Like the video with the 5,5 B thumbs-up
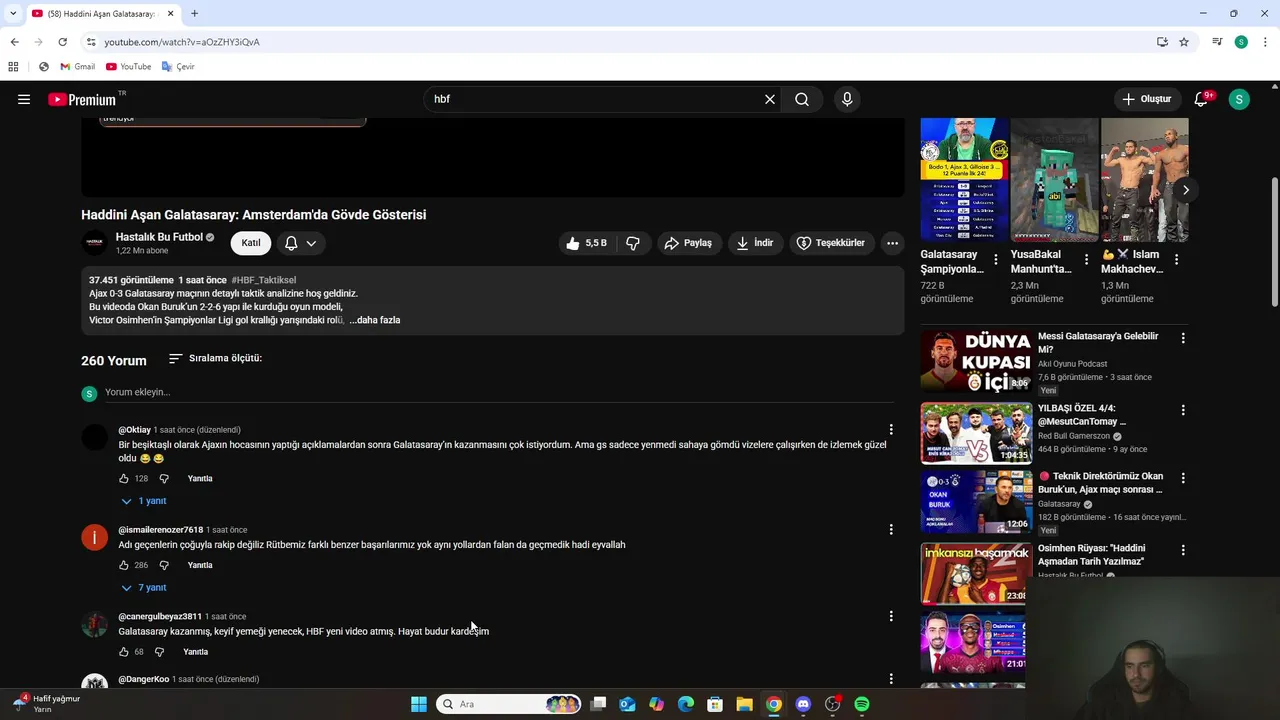This screenshot has width=1280, height=720. pyautogui.click(x=586, y=243)
